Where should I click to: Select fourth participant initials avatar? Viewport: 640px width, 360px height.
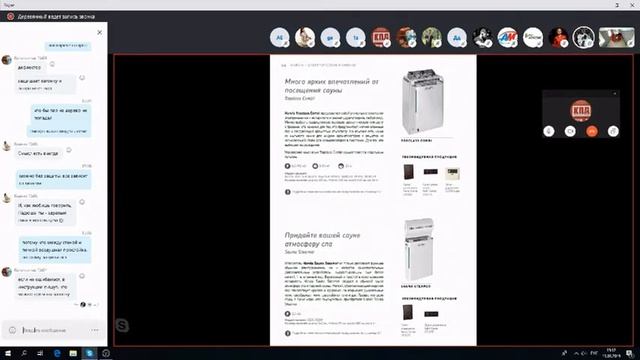(x=356, y=37)
